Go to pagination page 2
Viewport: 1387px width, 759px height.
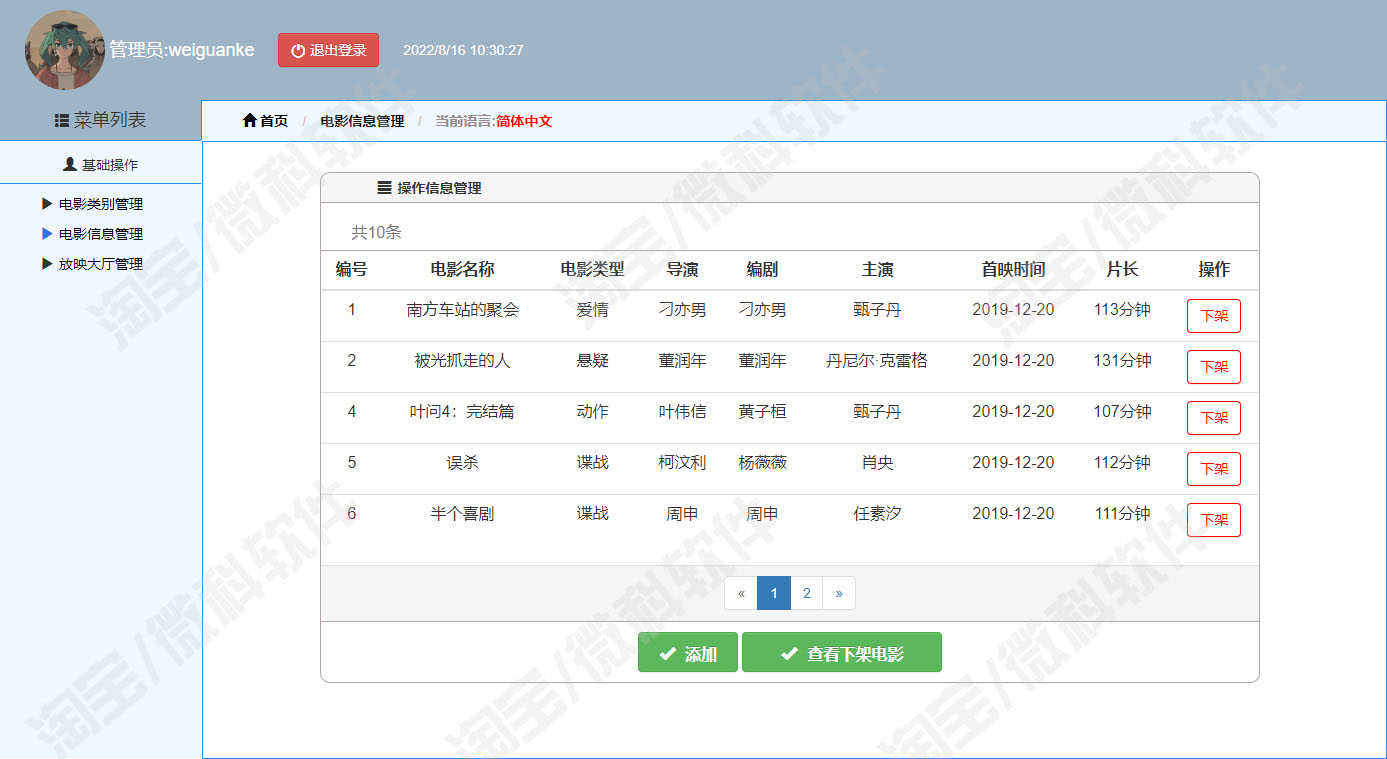click(x=806, y=593)
